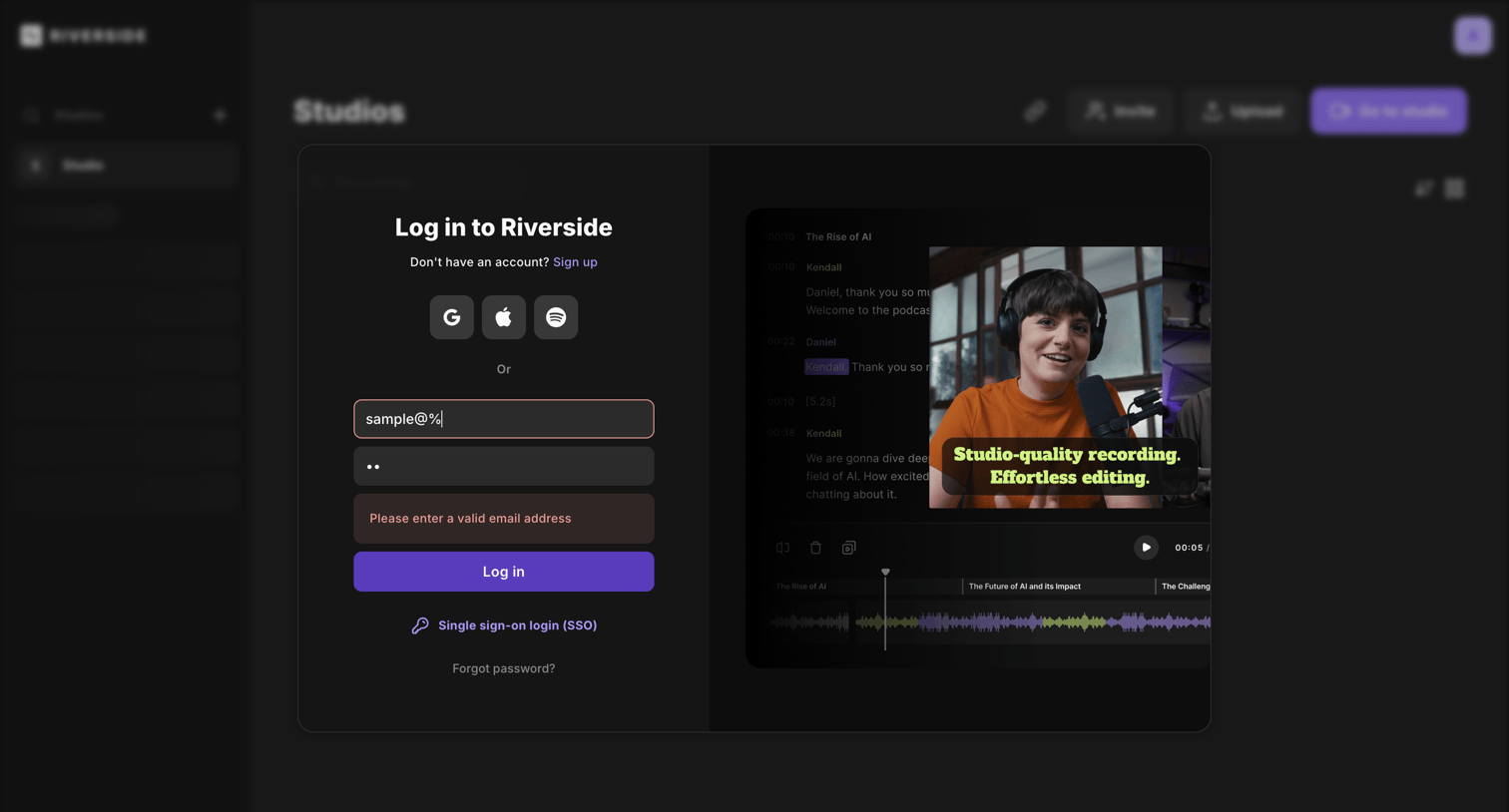Click the purple Log in button
Viewport: 1509px width, 812px height.
504,572
